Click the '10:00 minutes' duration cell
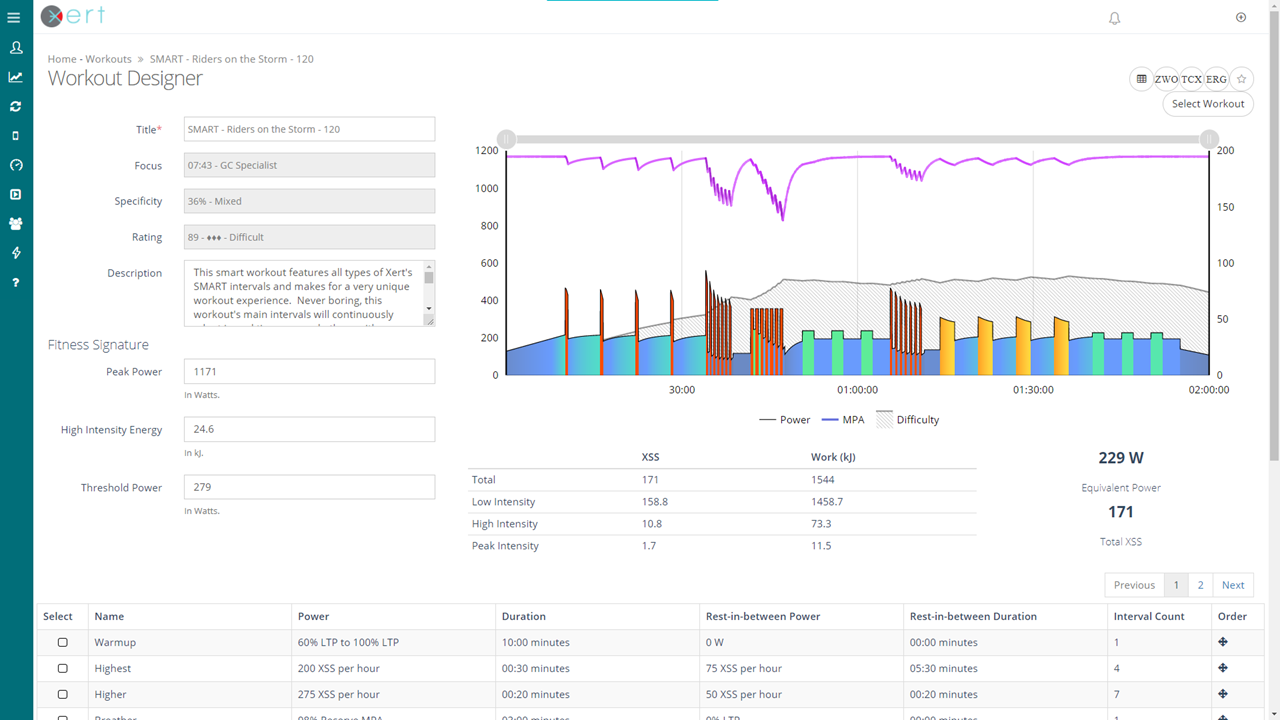This screenshot has height=720, width=1280. (x=597, y=642)
